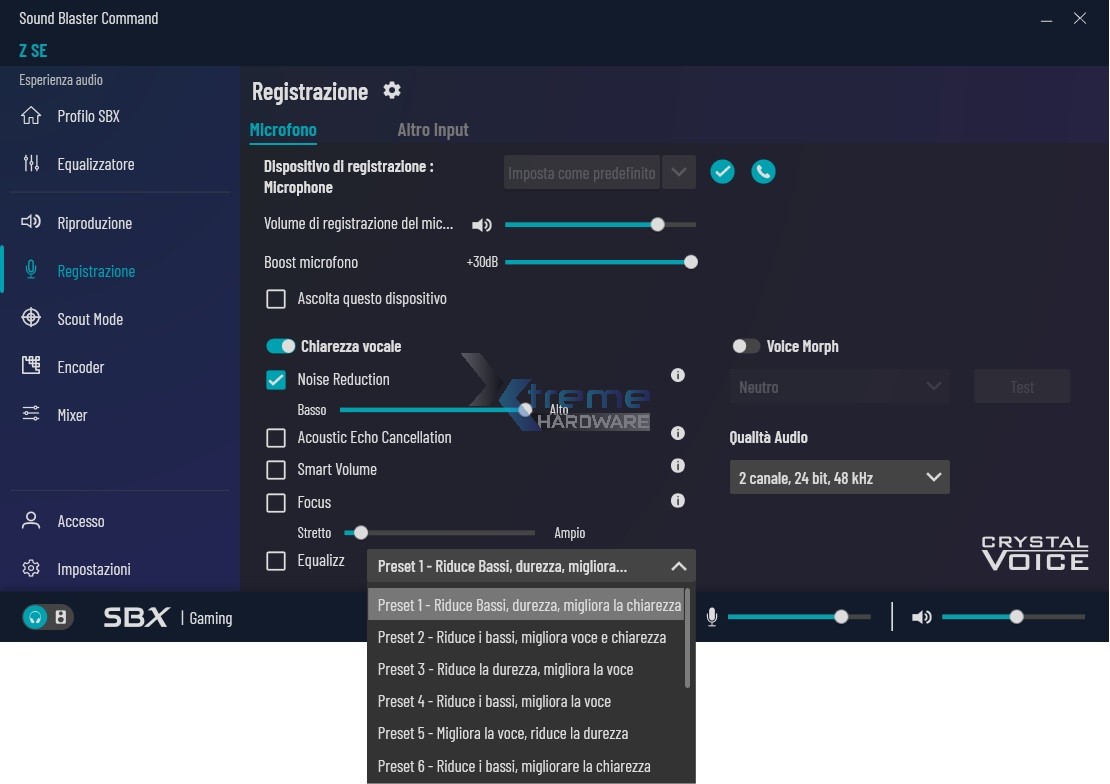This screenshot has width=1110, height=784.
Task: Mute the microphone recording volume speaker icon
Action: tap(482, 225)
